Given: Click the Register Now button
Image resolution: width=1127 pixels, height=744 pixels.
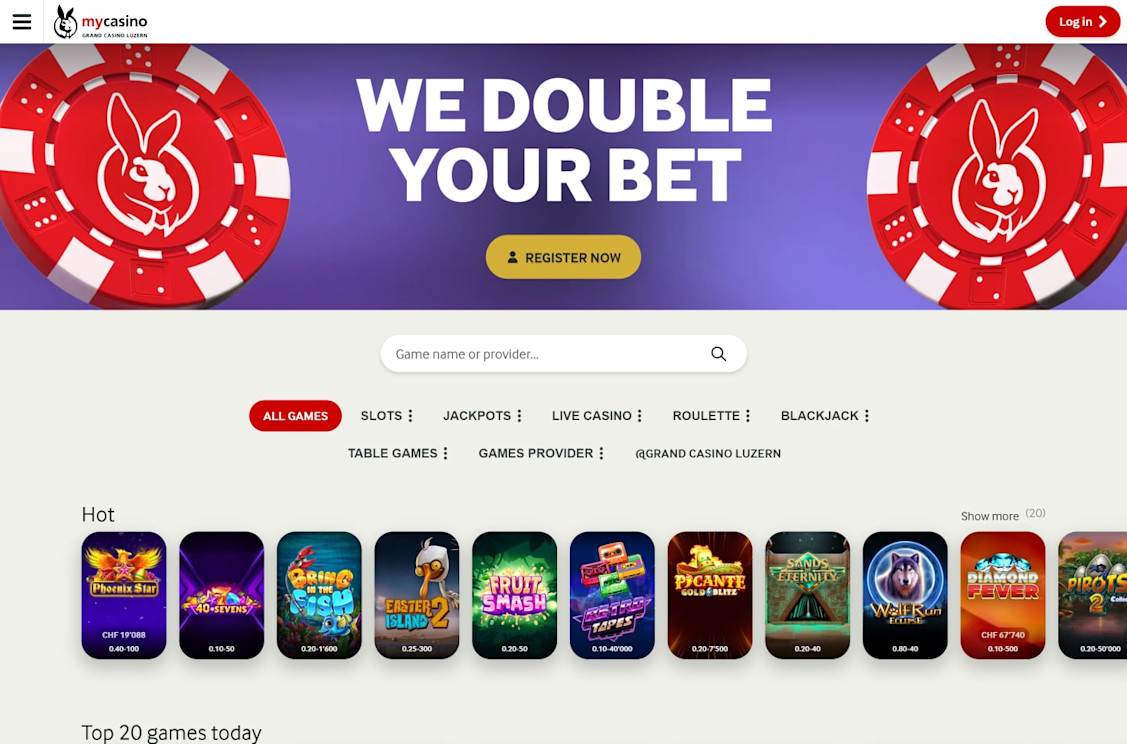Looking at the screenshot, I should (x=564, y=257).
